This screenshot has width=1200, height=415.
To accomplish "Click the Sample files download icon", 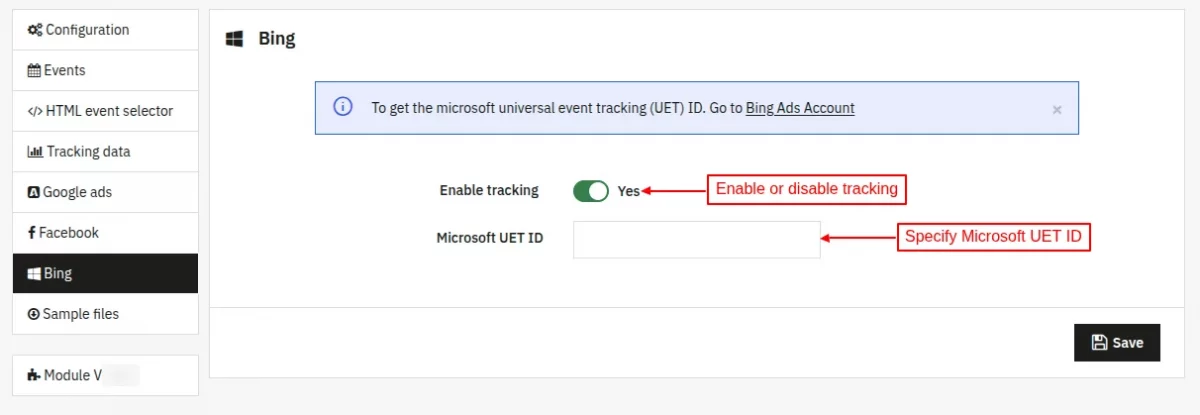I will coord(33,314).
